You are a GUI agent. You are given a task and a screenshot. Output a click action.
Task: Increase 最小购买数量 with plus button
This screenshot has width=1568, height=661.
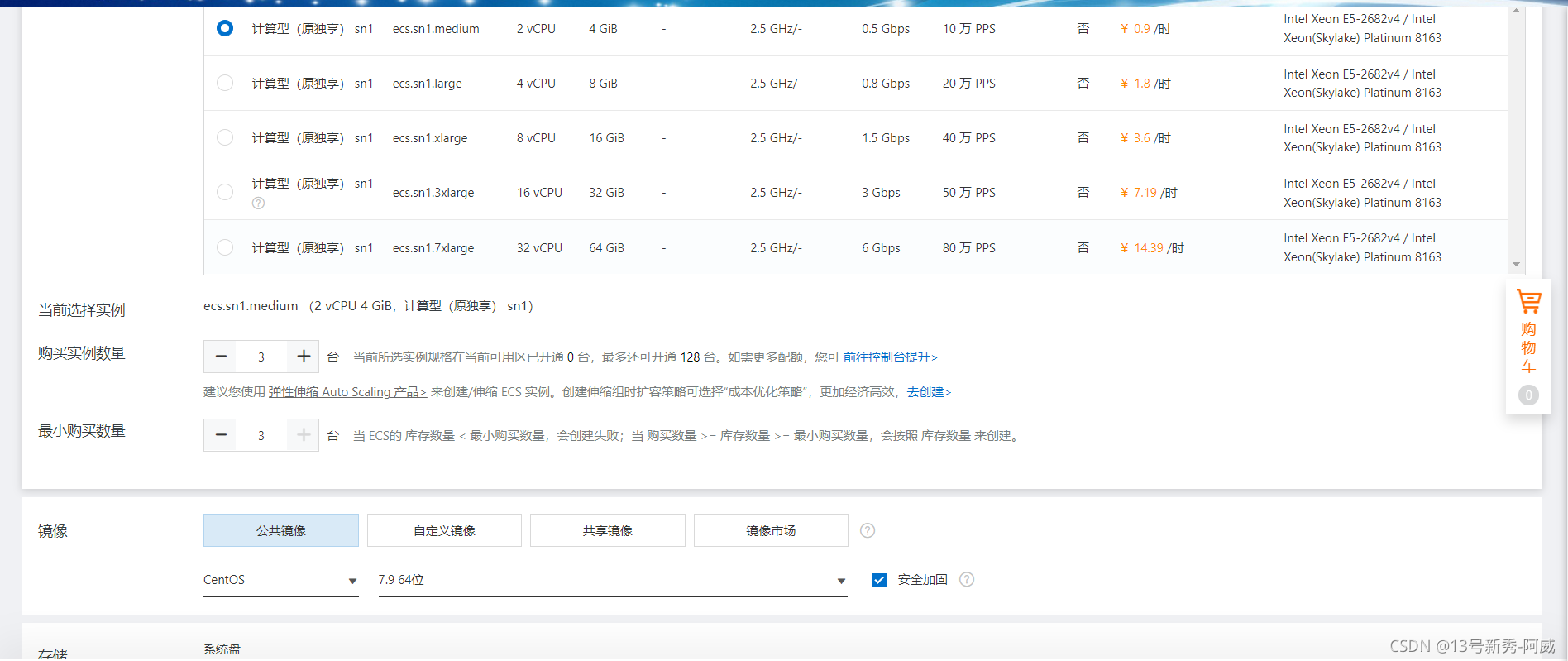(x=304, y=435)
